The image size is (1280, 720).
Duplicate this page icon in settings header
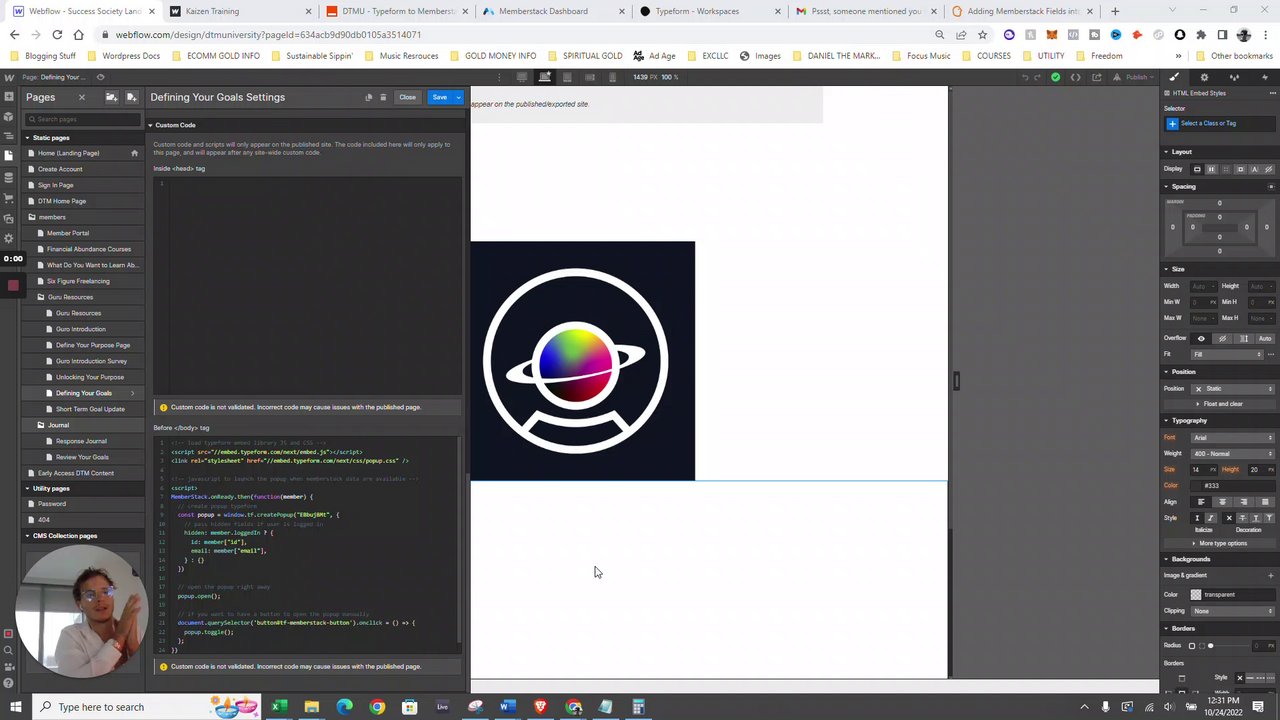[368, 97]
